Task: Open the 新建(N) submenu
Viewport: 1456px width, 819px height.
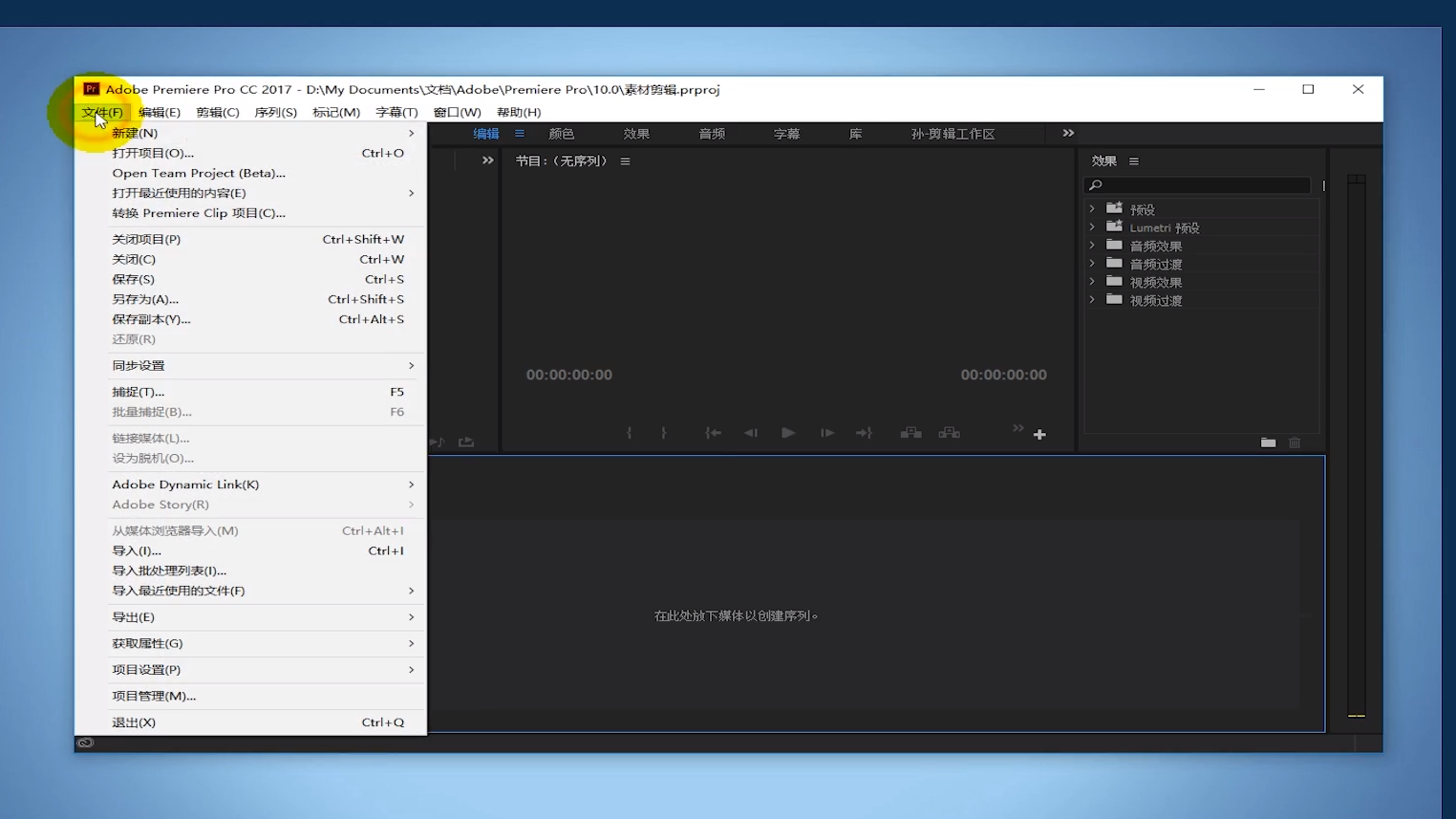Action: 250,133
